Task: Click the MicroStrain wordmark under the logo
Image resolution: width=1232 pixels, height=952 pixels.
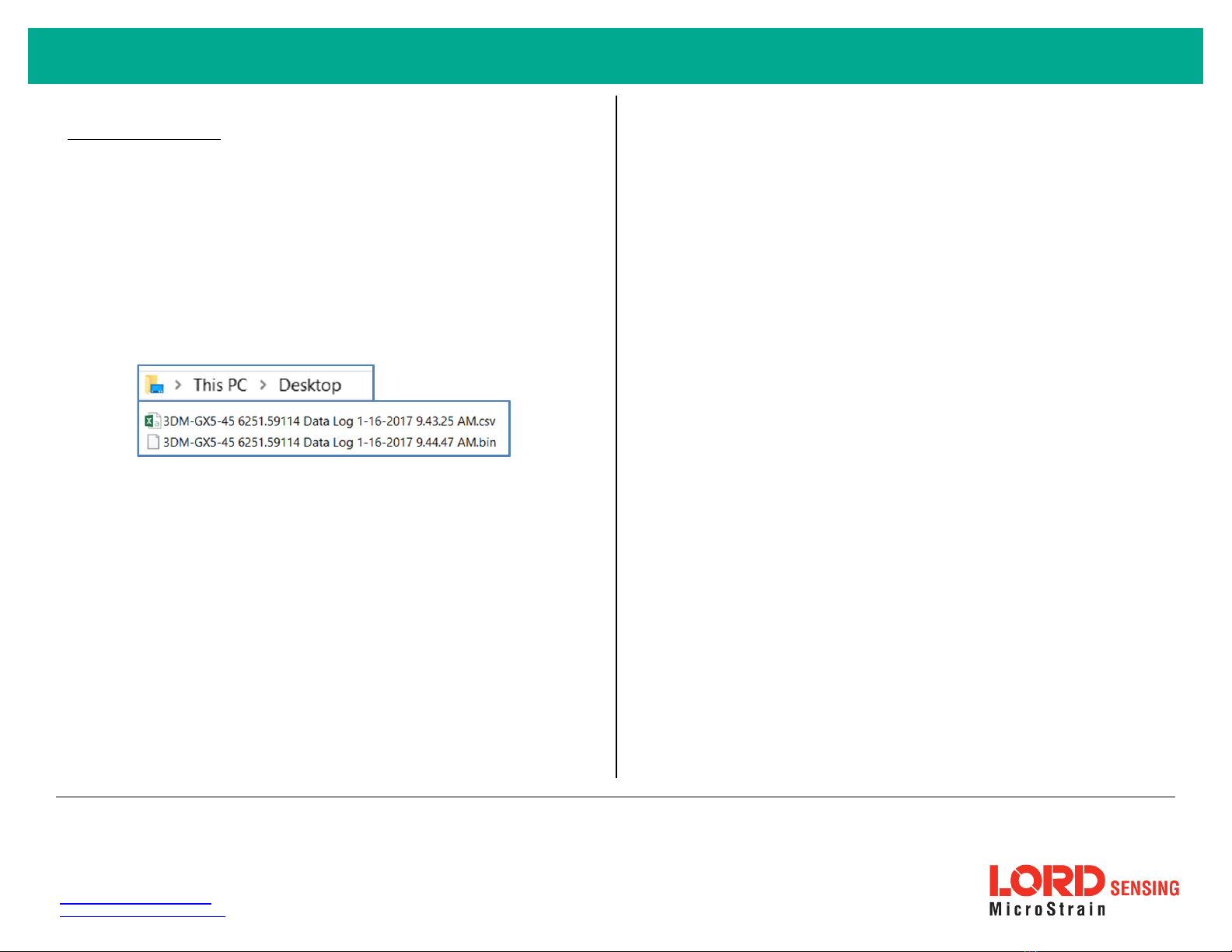Action: (x=1046, y=909)
